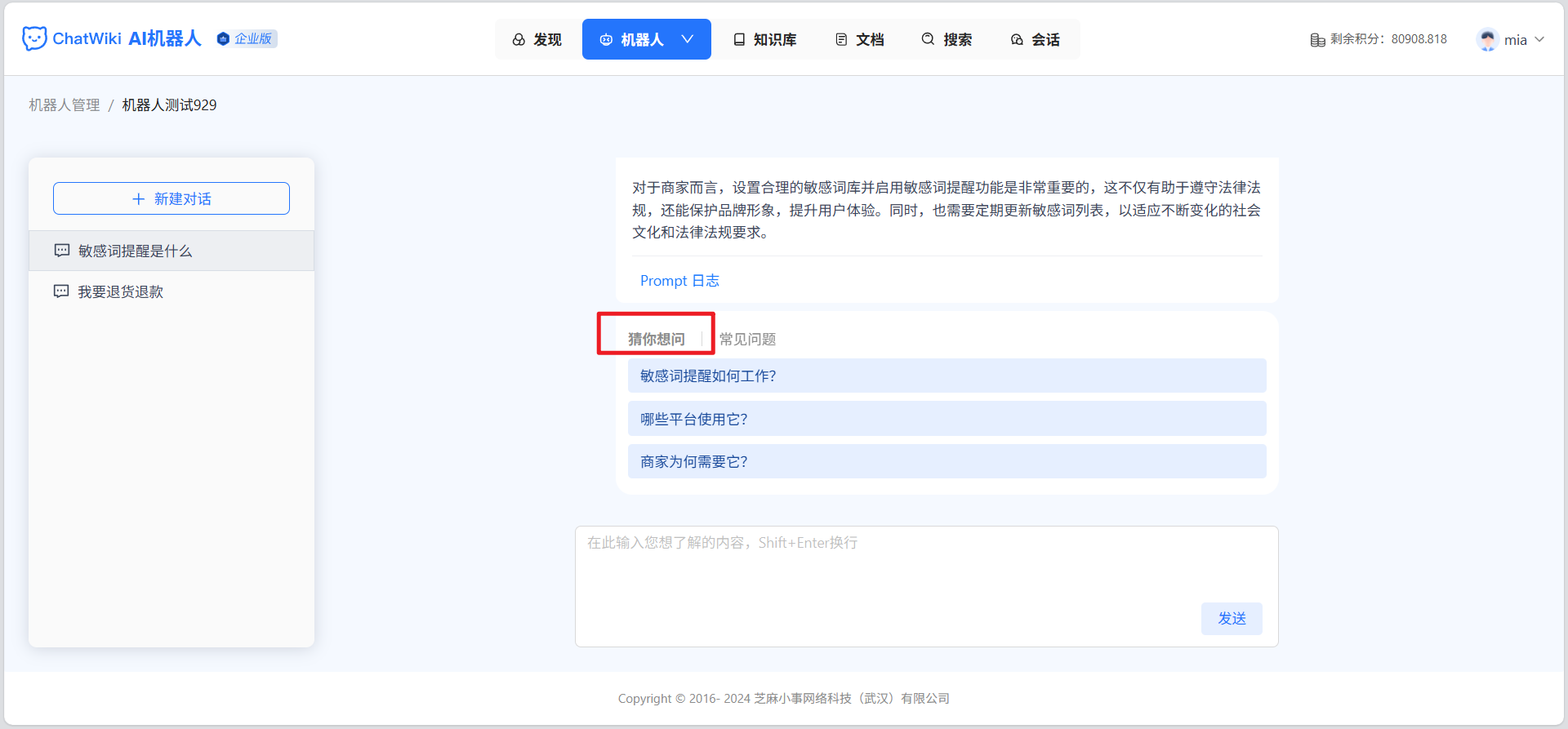Viewport: 1568px width, 729px height.
Task: Click the mia user avatar
Action: [1488, 39]
